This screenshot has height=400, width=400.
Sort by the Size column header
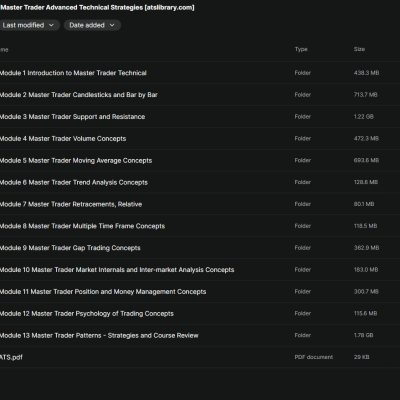pos(359,49)
